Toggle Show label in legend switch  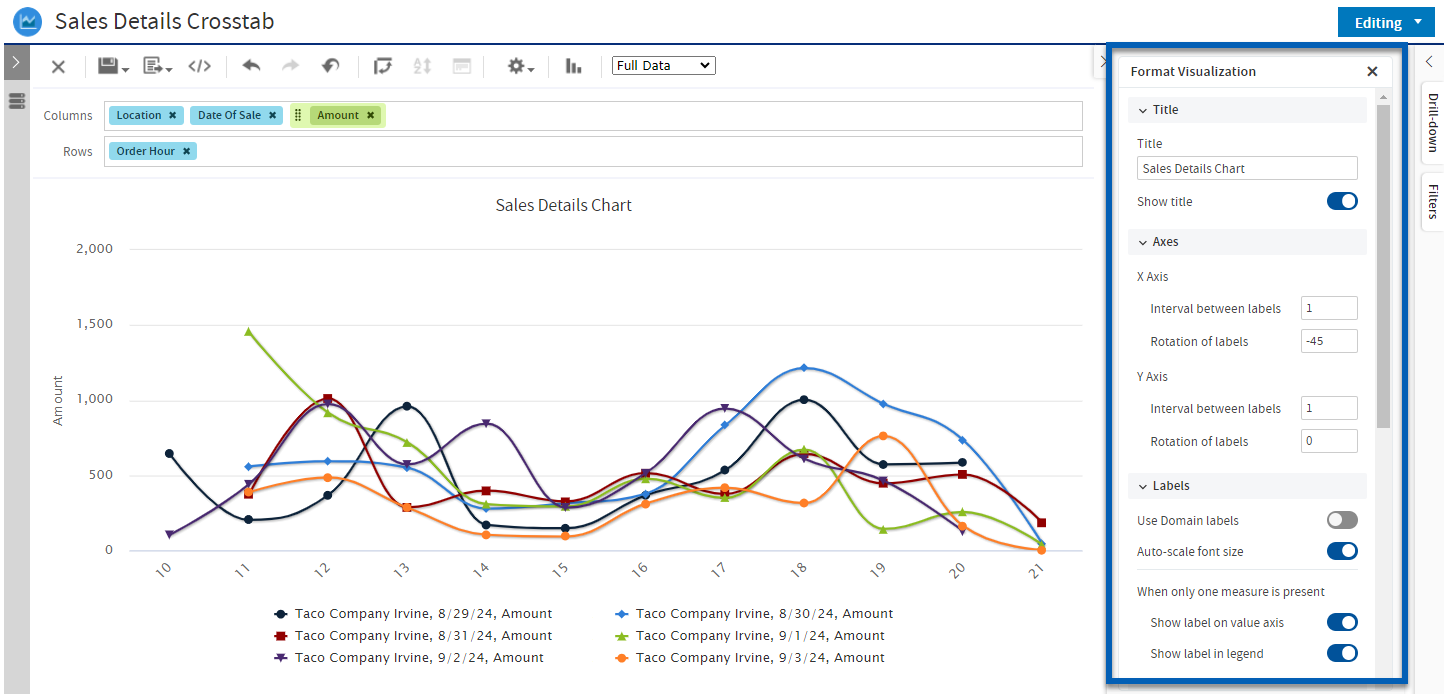click(1342, 653)
